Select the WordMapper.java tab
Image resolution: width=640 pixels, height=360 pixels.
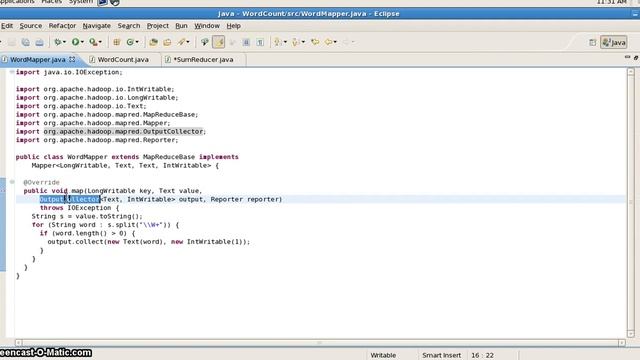(x=38, y=60)
